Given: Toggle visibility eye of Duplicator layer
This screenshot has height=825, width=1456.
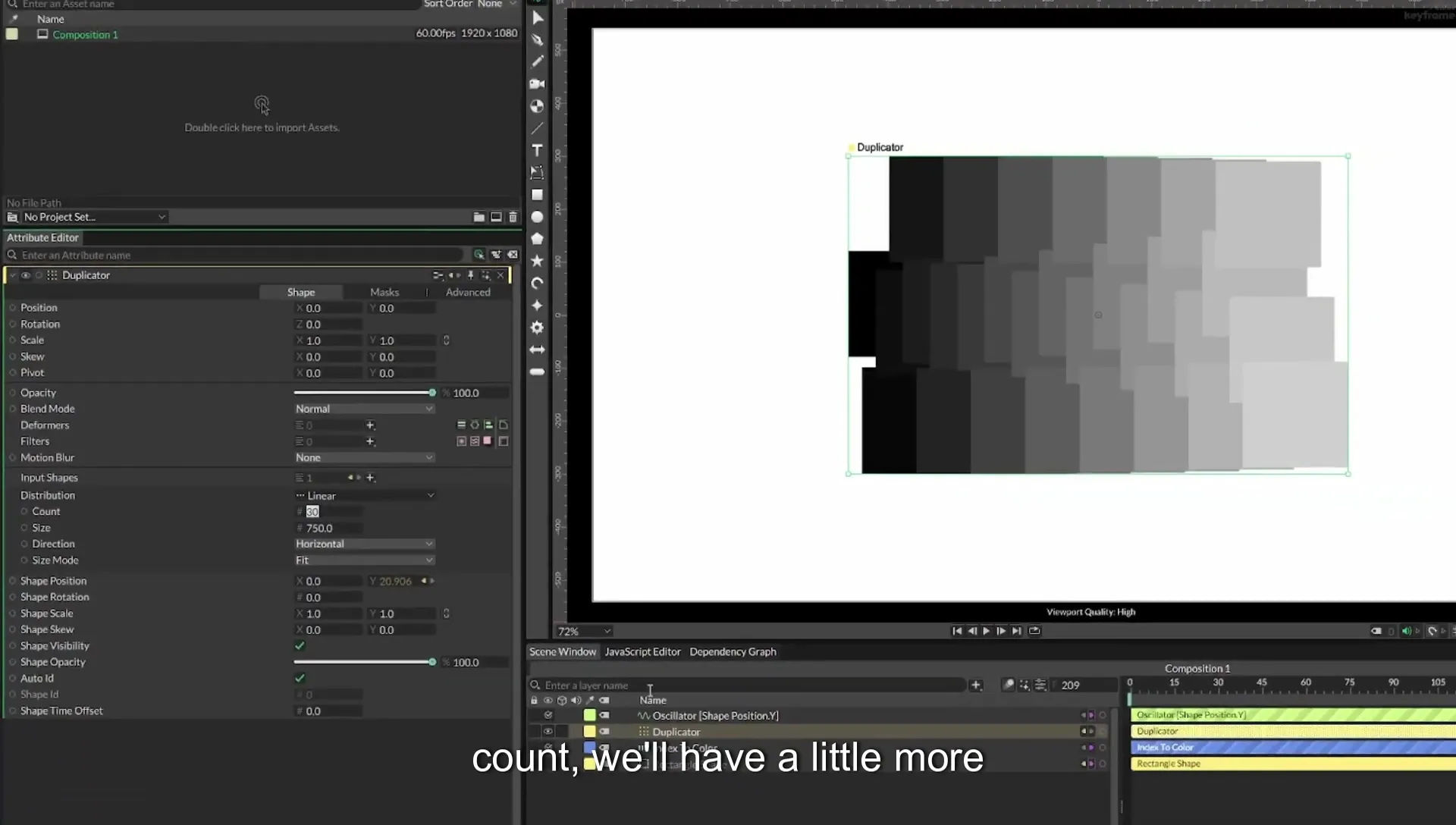Looking at the screenshot, I should pyautogui.click(x=548, y=732).
